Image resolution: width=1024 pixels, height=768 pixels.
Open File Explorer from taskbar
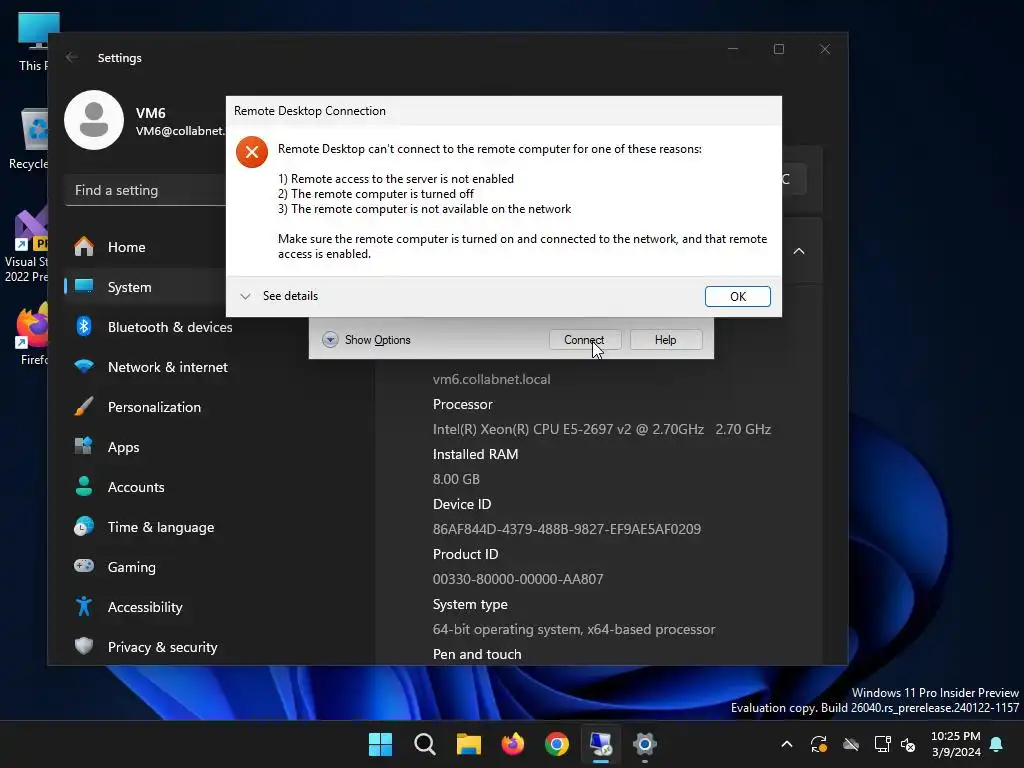point(469,744)
